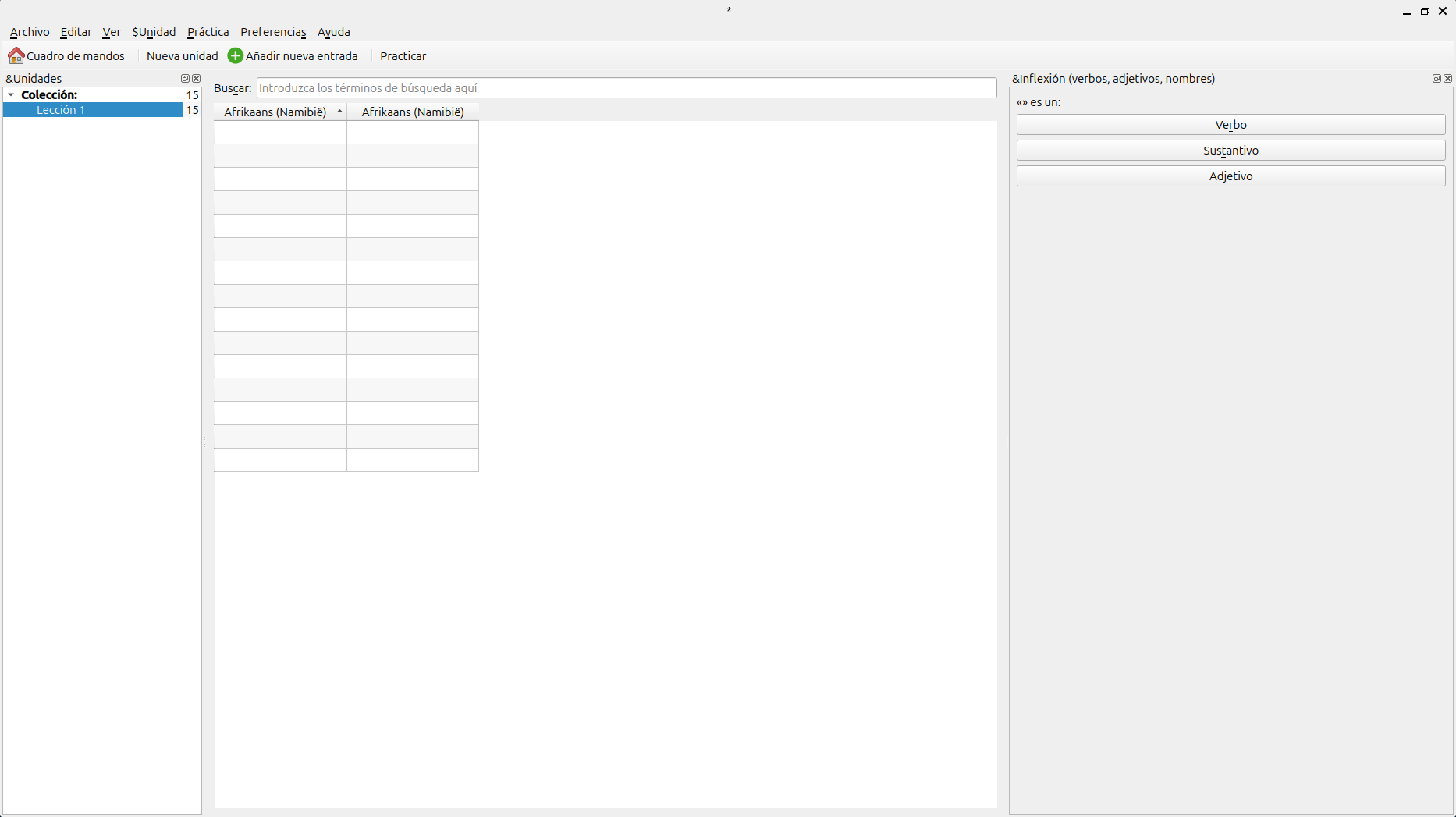Mark word as Verbo

1230,125
